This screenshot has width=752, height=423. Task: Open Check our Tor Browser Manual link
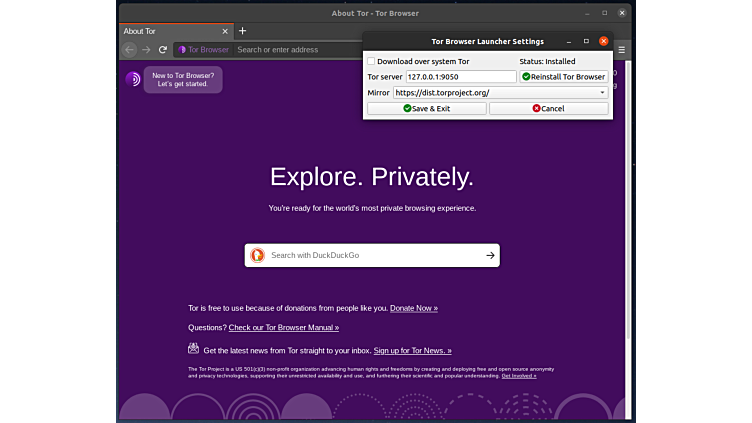click(x=283, y=327)
